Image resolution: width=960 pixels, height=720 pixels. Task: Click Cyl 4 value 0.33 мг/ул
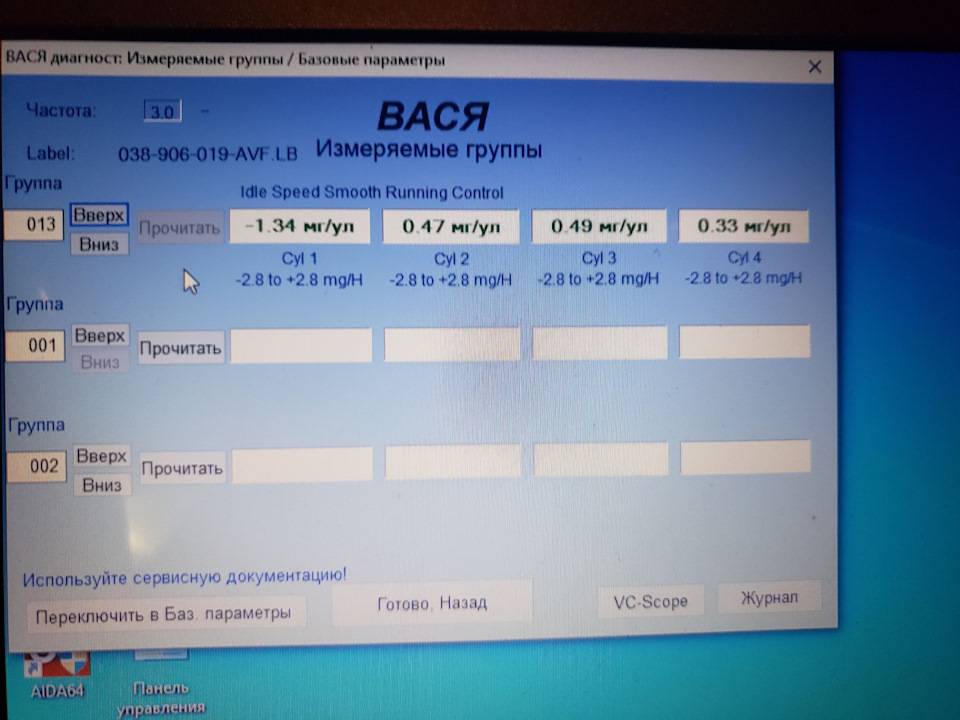[x=744, y=226]
